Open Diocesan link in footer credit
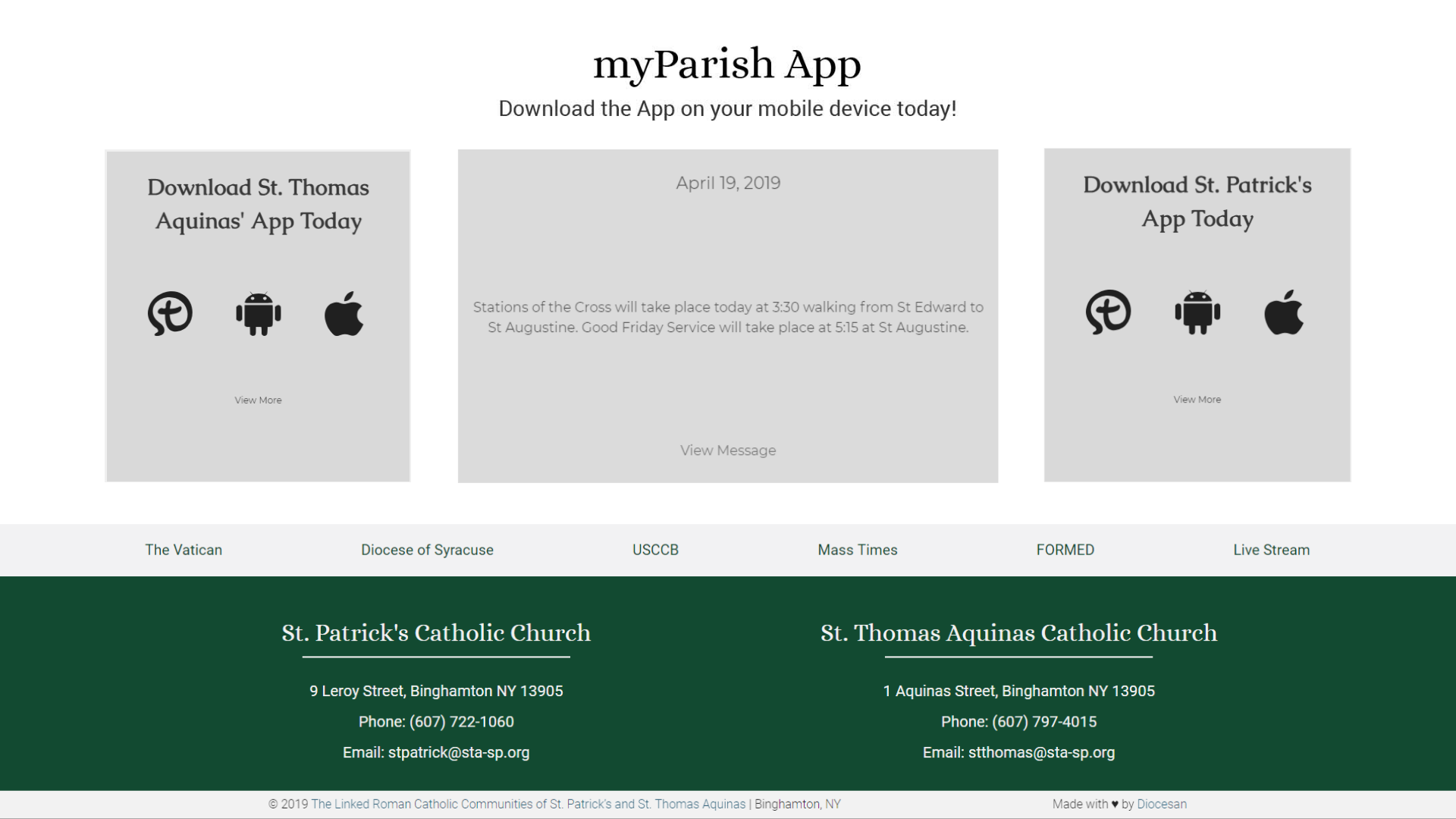The width and height of the screenshot is (1456, 819). [1161, 805]
